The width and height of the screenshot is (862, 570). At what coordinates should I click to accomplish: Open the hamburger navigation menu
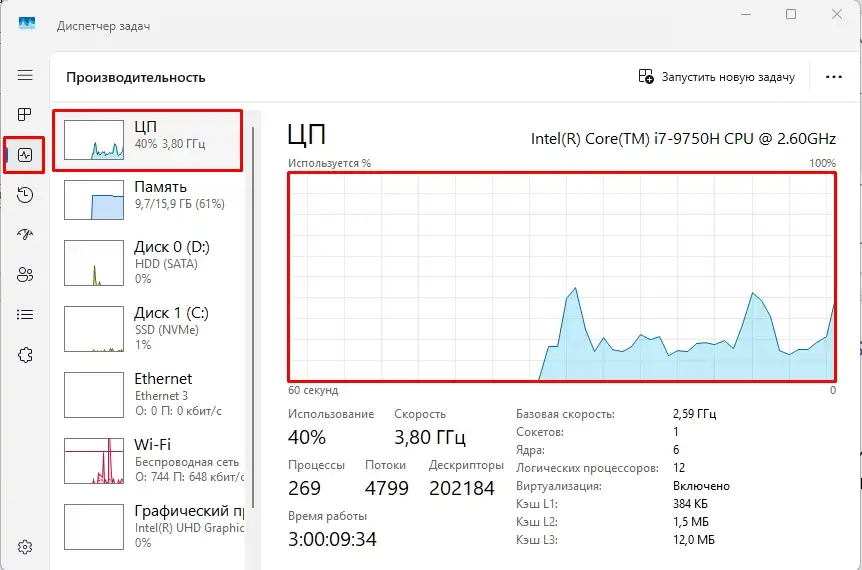[x=25, y=75]
